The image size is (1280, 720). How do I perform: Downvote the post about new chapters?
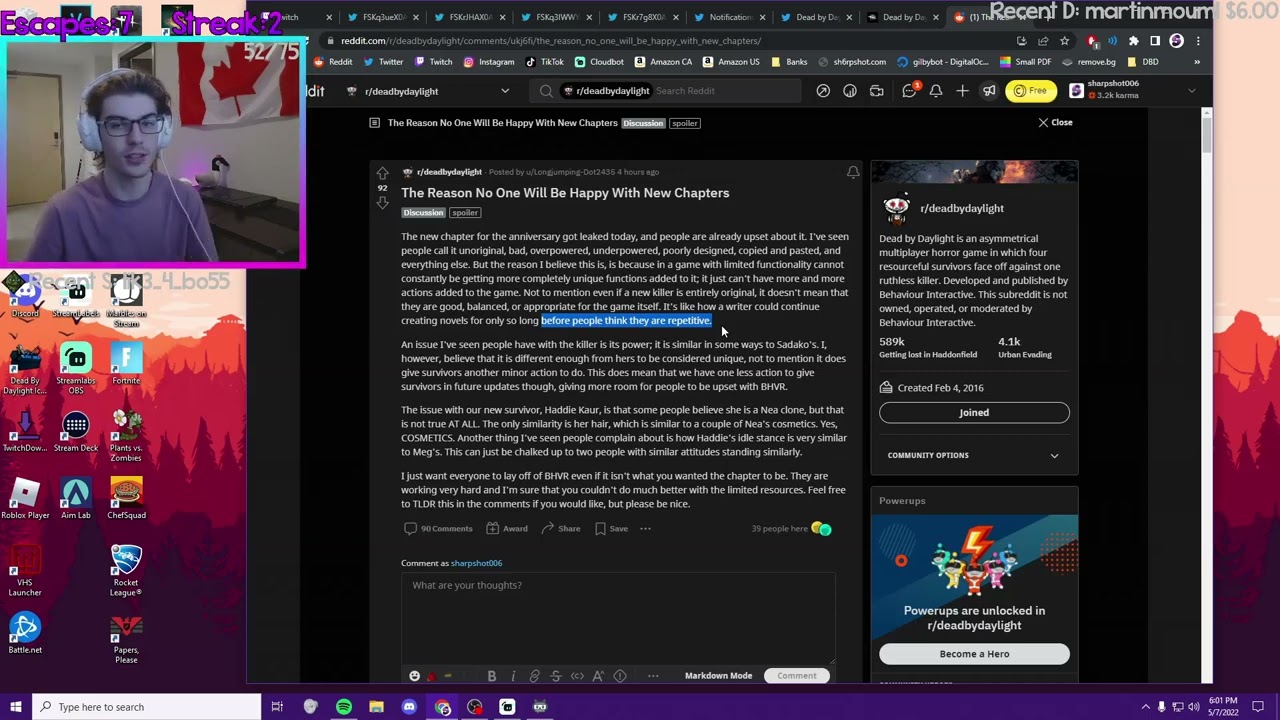pyautogui.click(x=382, y=203)
